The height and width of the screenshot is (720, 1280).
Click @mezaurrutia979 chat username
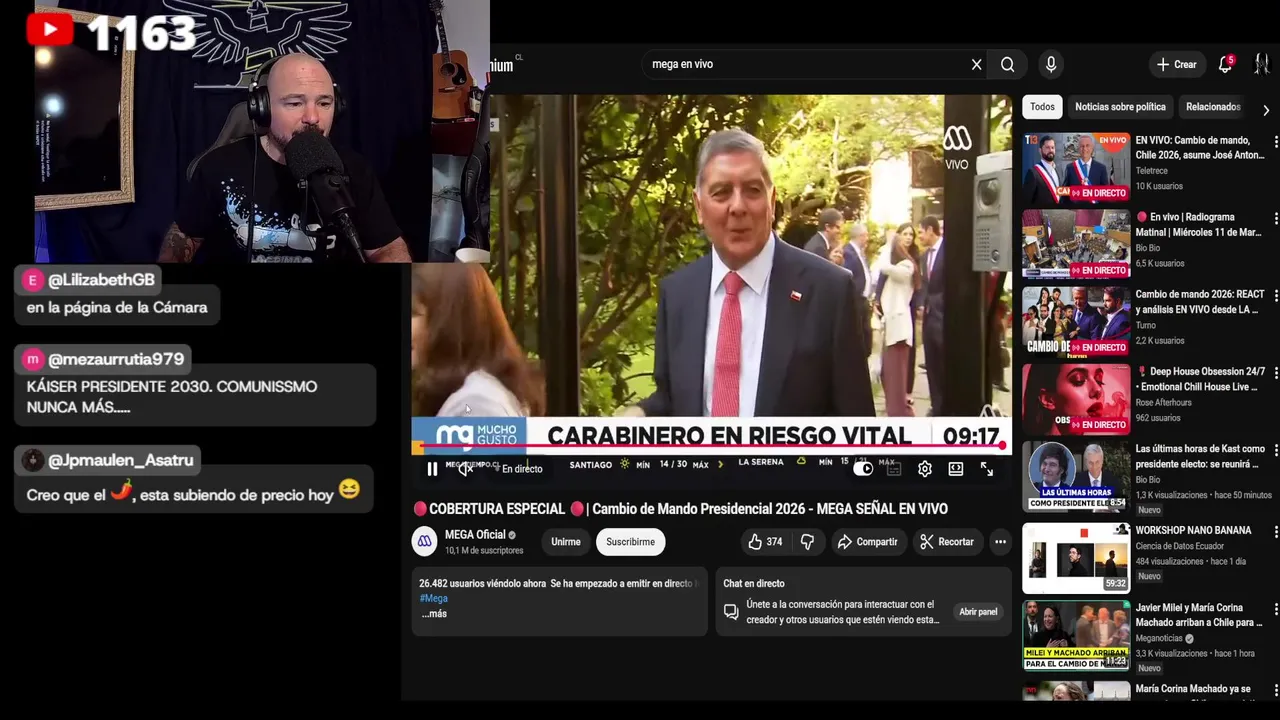click(116, 359)
